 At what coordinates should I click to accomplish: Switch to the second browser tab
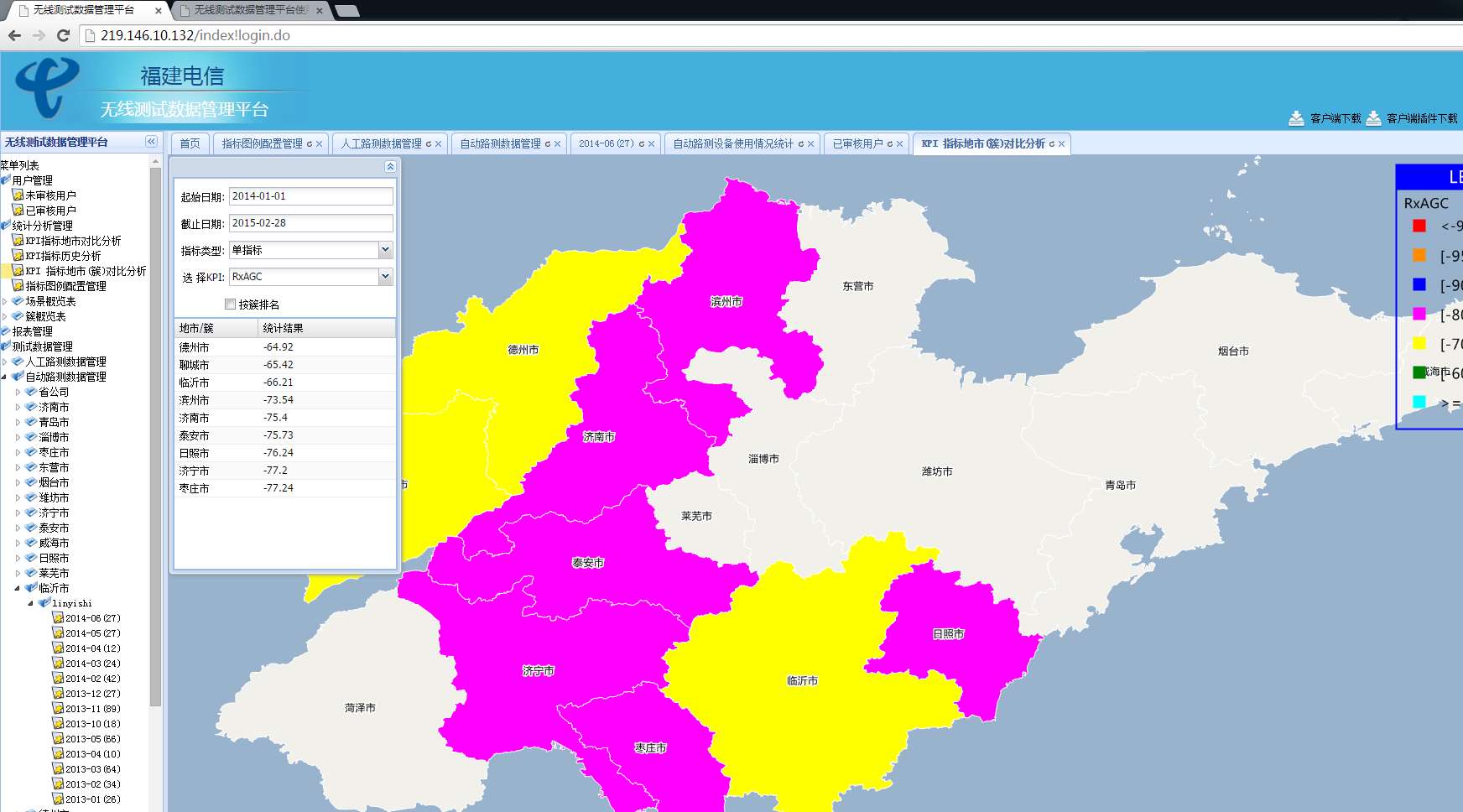[x=252, y=10]
